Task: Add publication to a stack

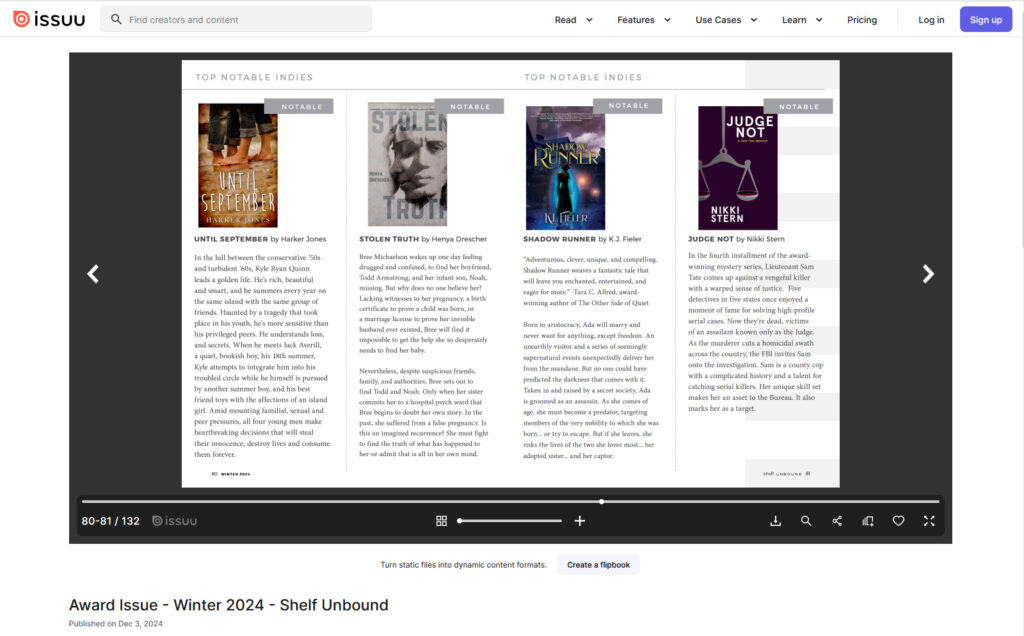Action: tap(868, 521)
